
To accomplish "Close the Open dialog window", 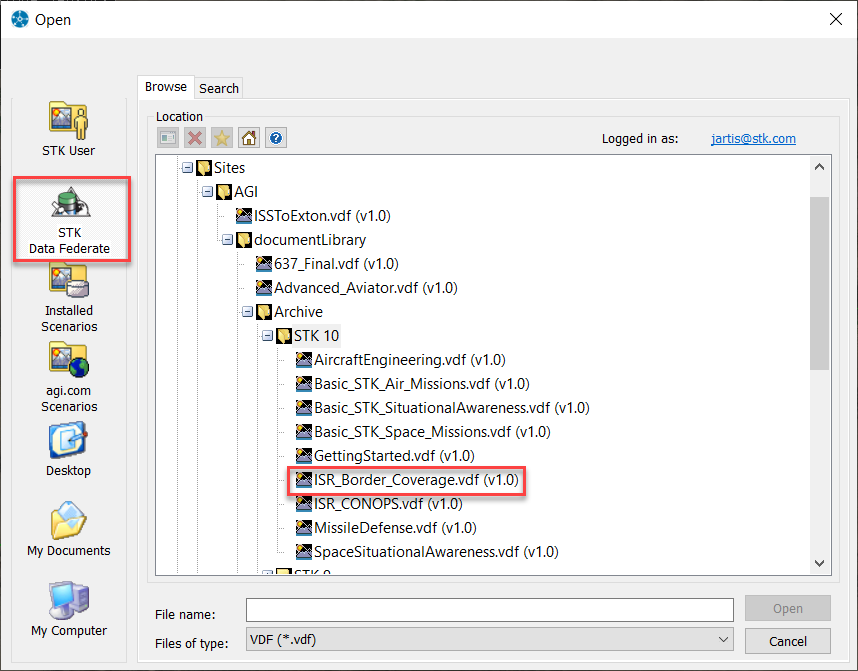I will click(x=836, y=19).
